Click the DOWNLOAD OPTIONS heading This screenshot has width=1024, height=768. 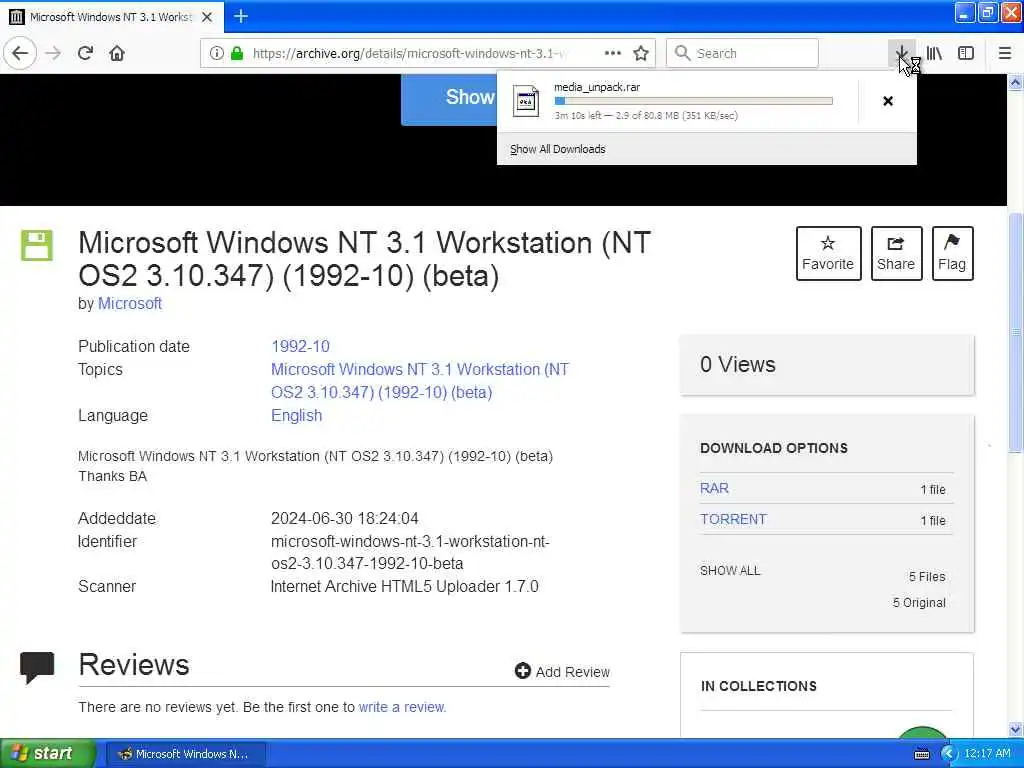[774, 448]
